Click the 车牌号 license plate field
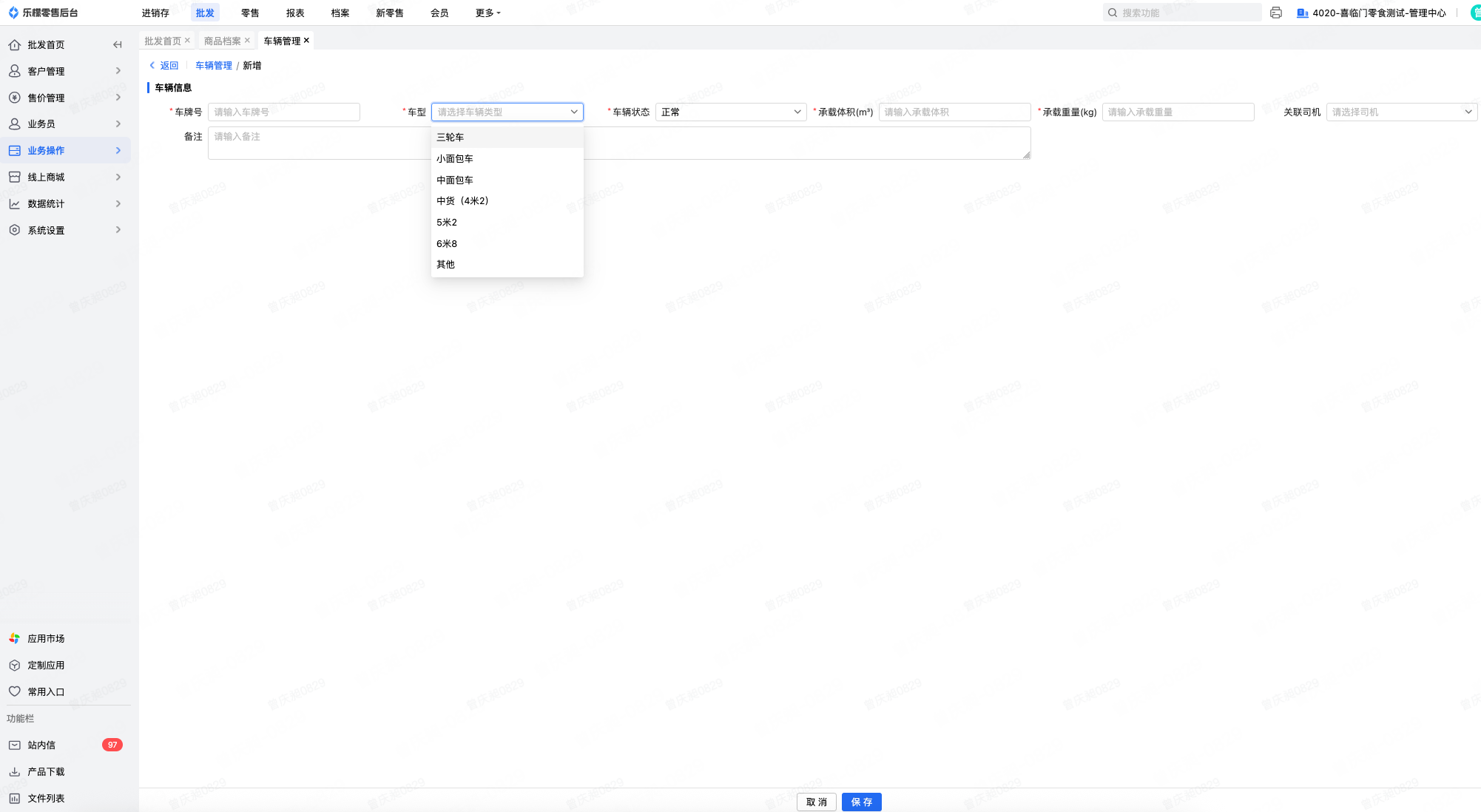The height and width of the screenshot is (812, 1481). pyautogui.click(x=283, y=112)
